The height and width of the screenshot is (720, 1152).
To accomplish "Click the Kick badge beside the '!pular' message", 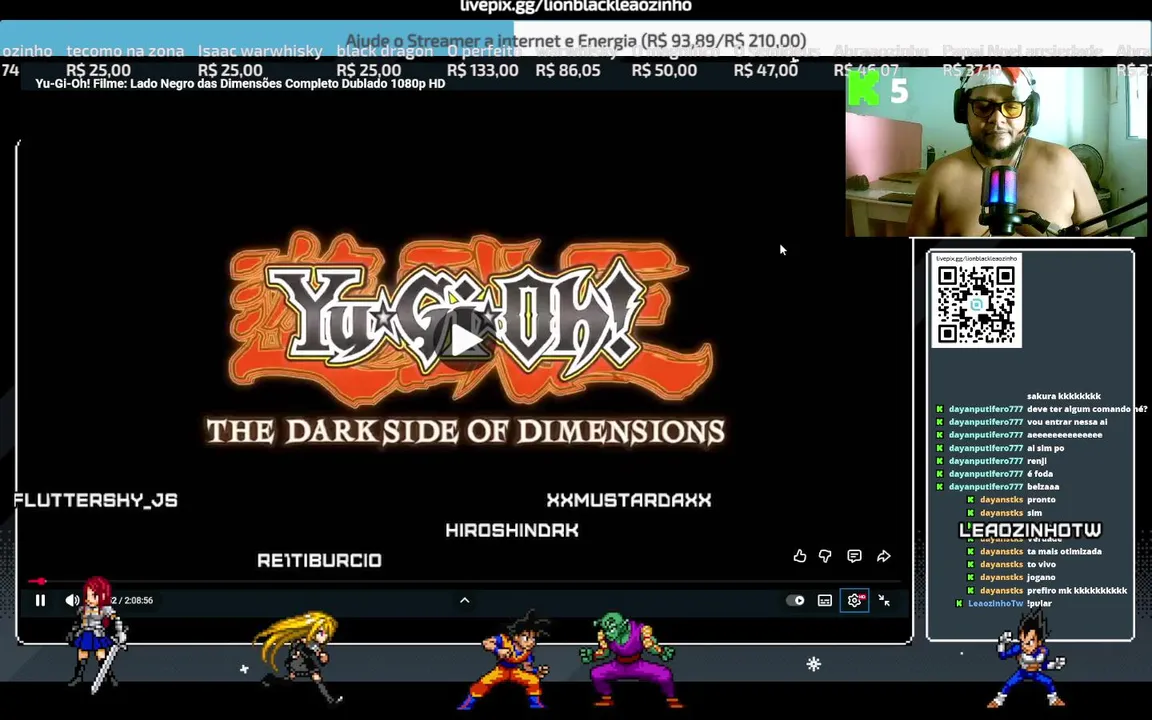I will 959,603.
